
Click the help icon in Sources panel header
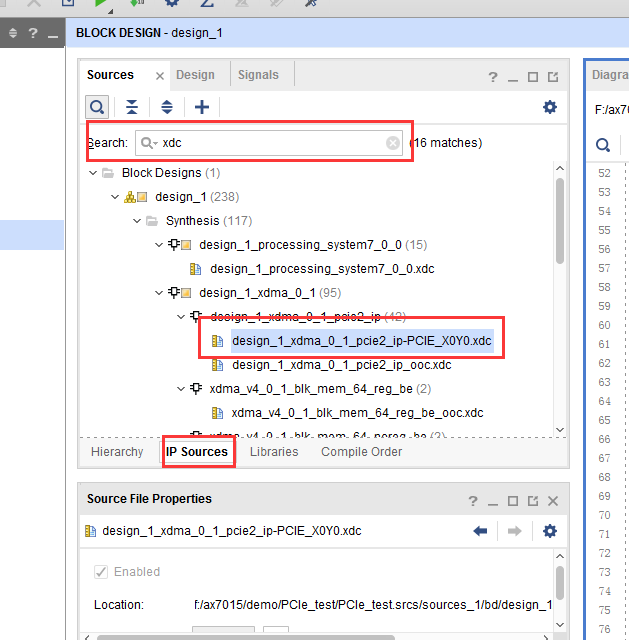coord(493,77)
